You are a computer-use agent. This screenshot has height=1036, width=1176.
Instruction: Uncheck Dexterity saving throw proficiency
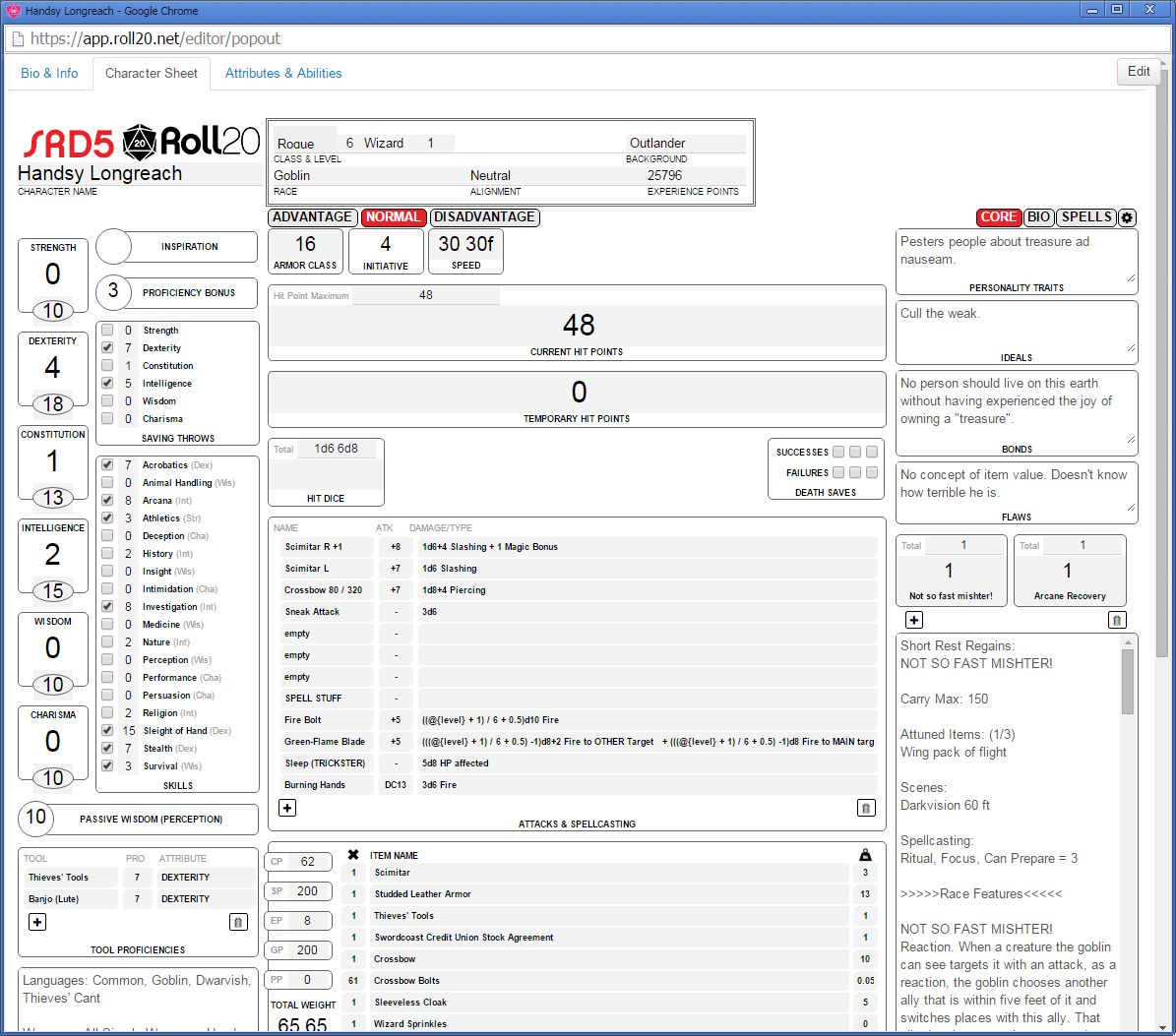[108, 348]
